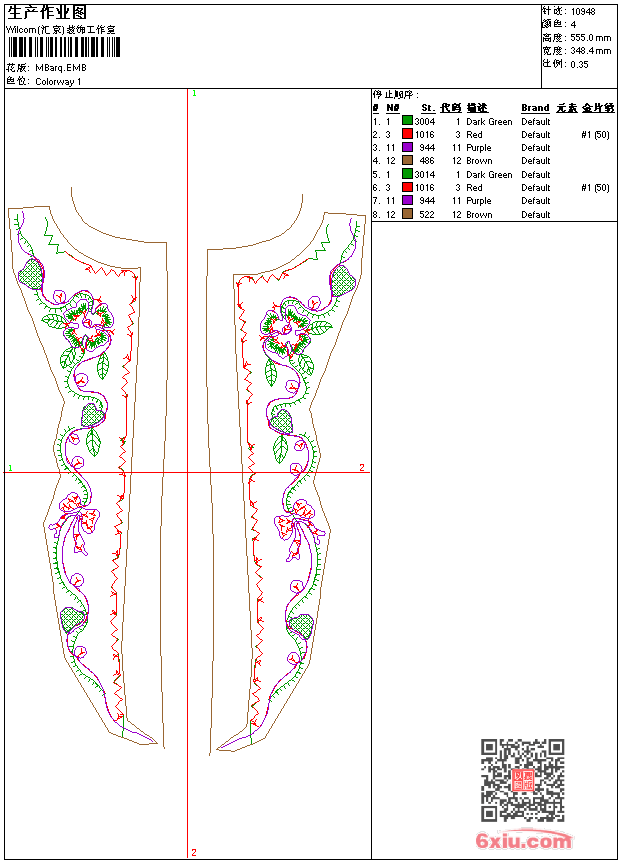Click the stitch count 3004

click(x=425, y=121)
